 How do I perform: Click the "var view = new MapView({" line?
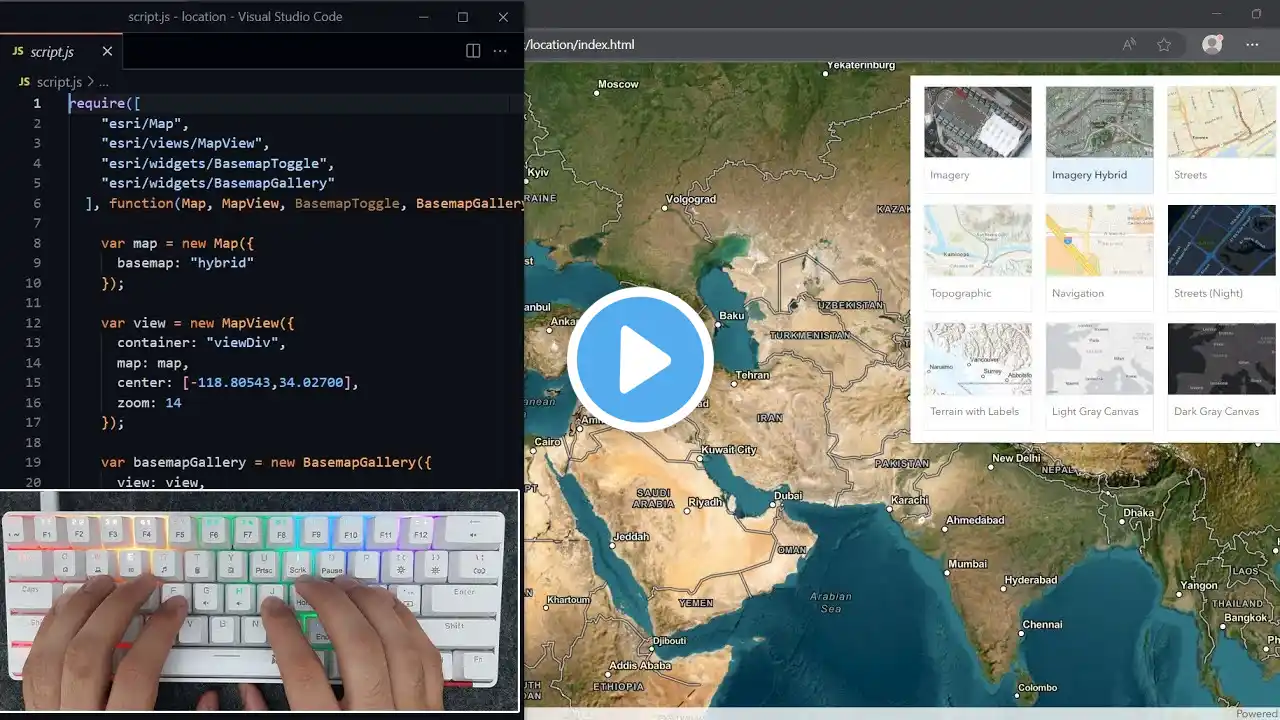tap(197, 323)
